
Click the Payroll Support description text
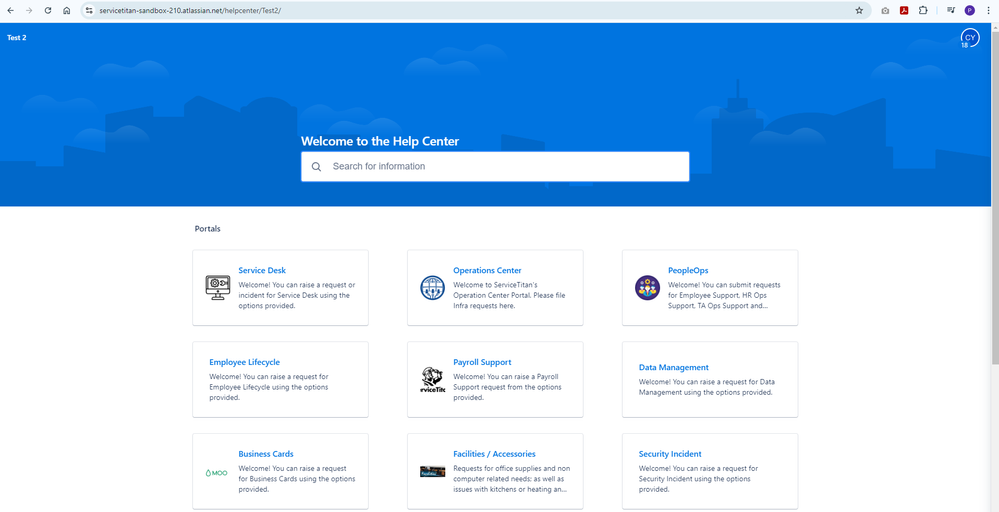pyautogui.click(x=507, y=387)
